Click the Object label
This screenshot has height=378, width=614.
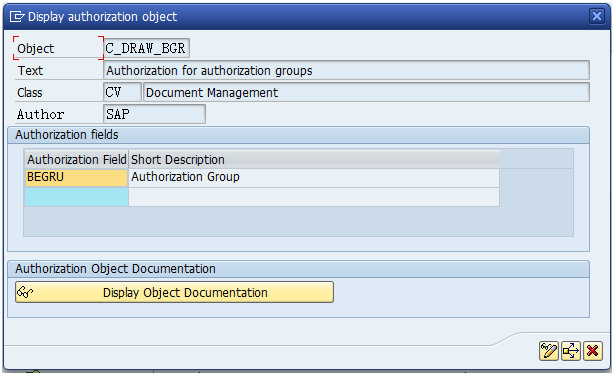click(35, 49)
